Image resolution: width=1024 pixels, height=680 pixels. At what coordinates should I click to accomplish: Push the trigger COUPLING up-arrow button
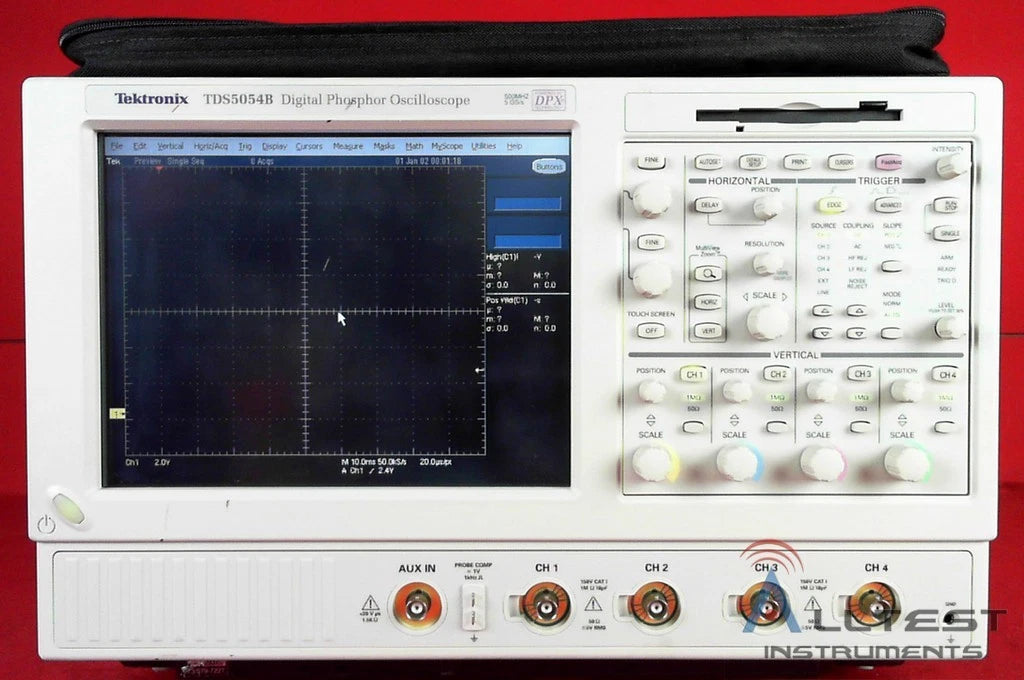(x=857, y=311)
